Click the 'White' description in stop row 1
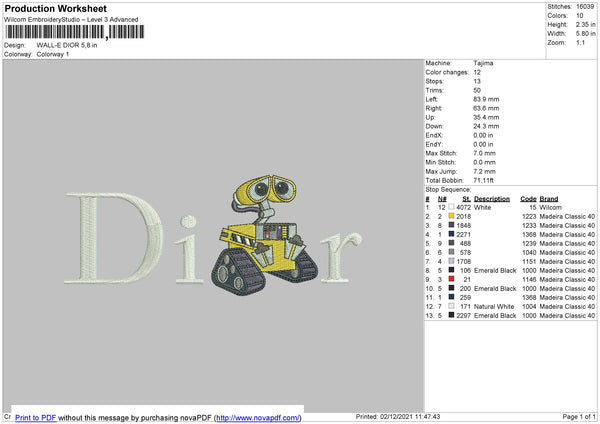Screen dimensions: 600x424 point(482,207)
